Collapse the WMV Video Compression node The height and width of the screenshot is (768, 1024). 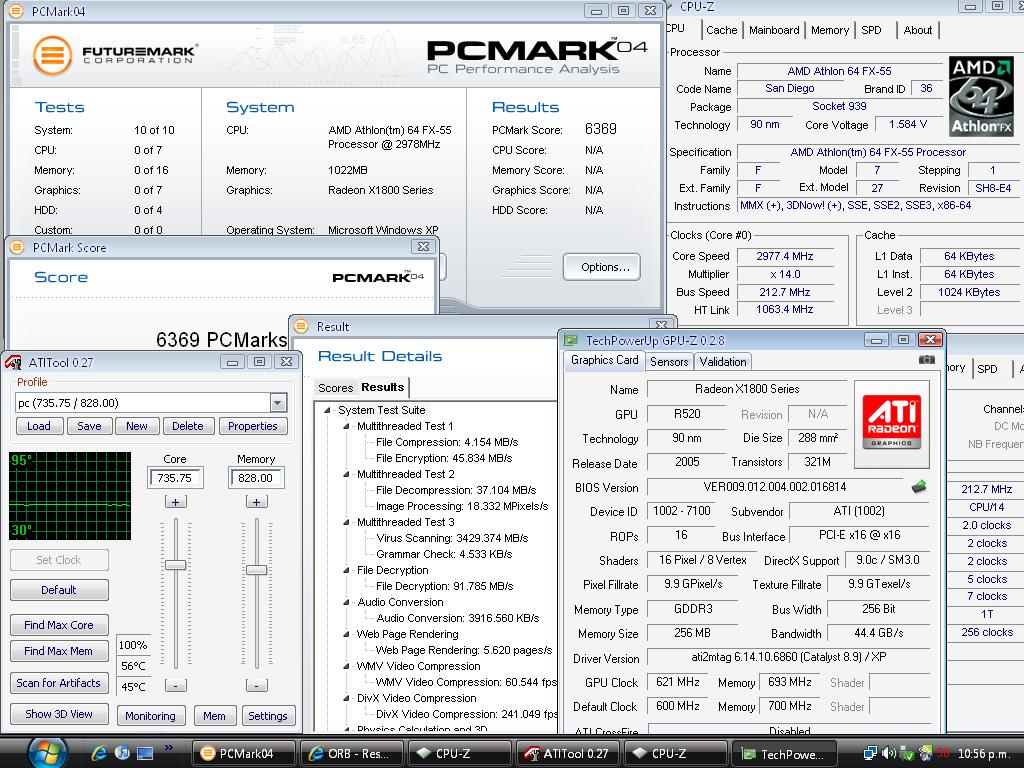click(346, 666)
